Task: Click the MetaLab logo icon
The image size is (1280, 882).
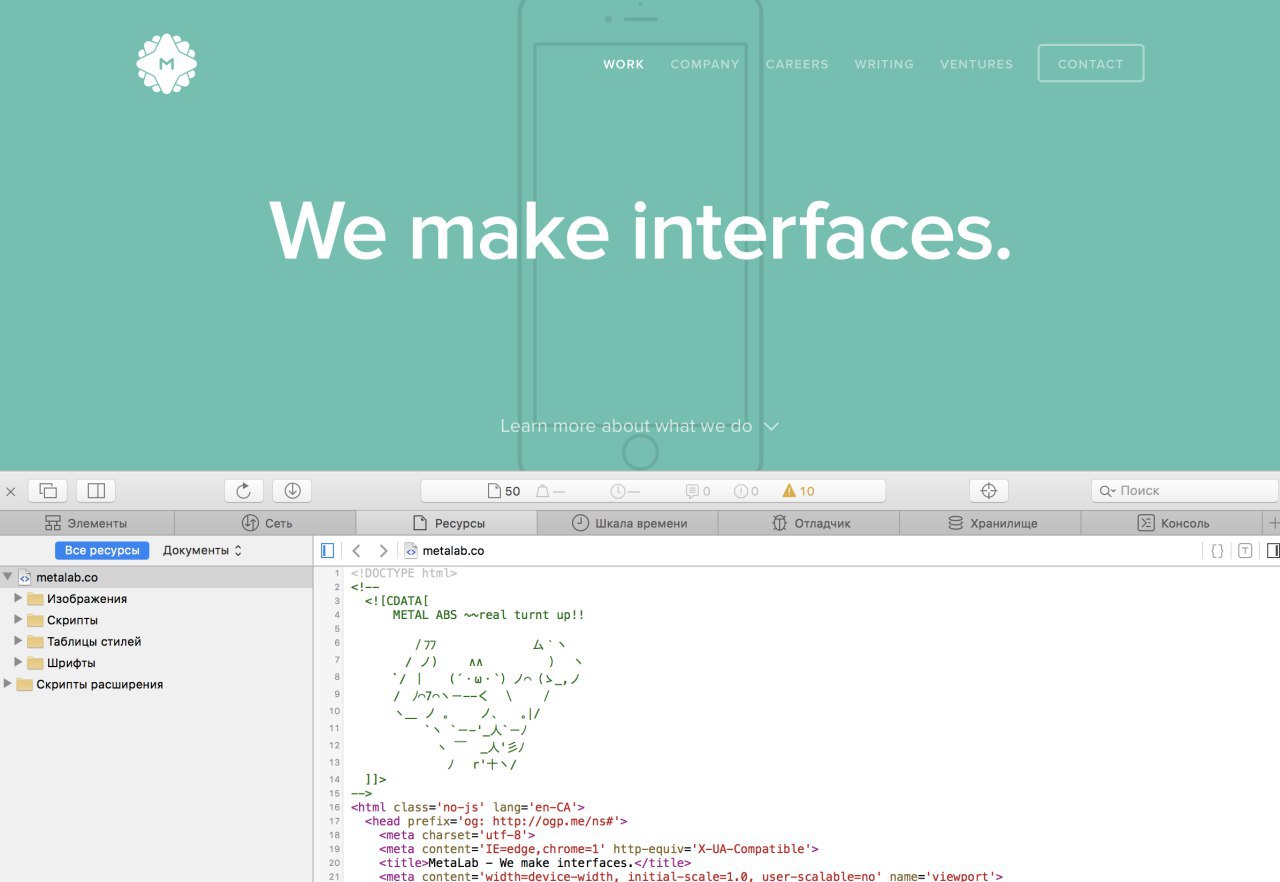Action: (167, 64)
